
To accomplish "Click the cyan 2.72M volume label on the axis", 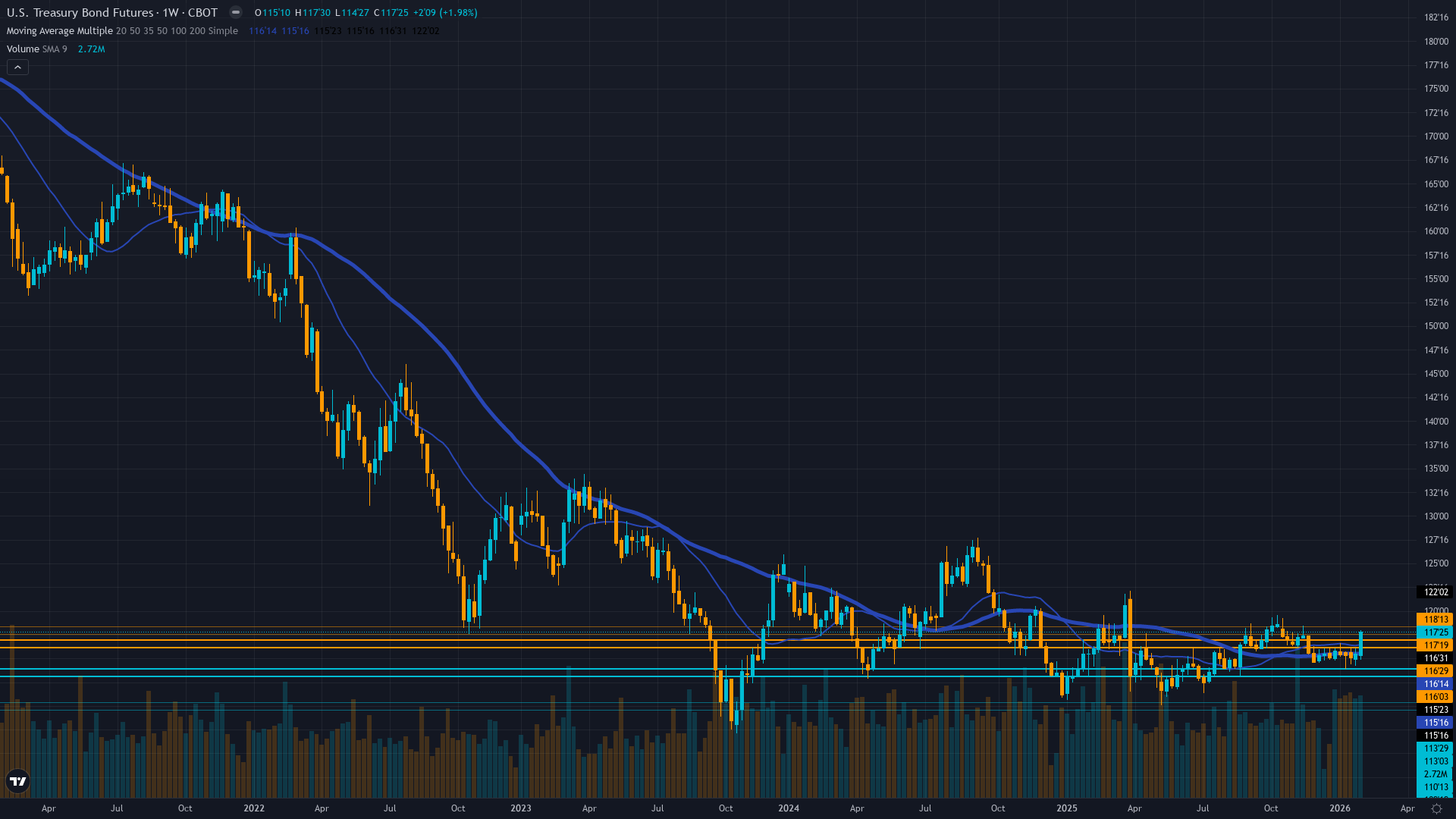I will coord(1436,774).
